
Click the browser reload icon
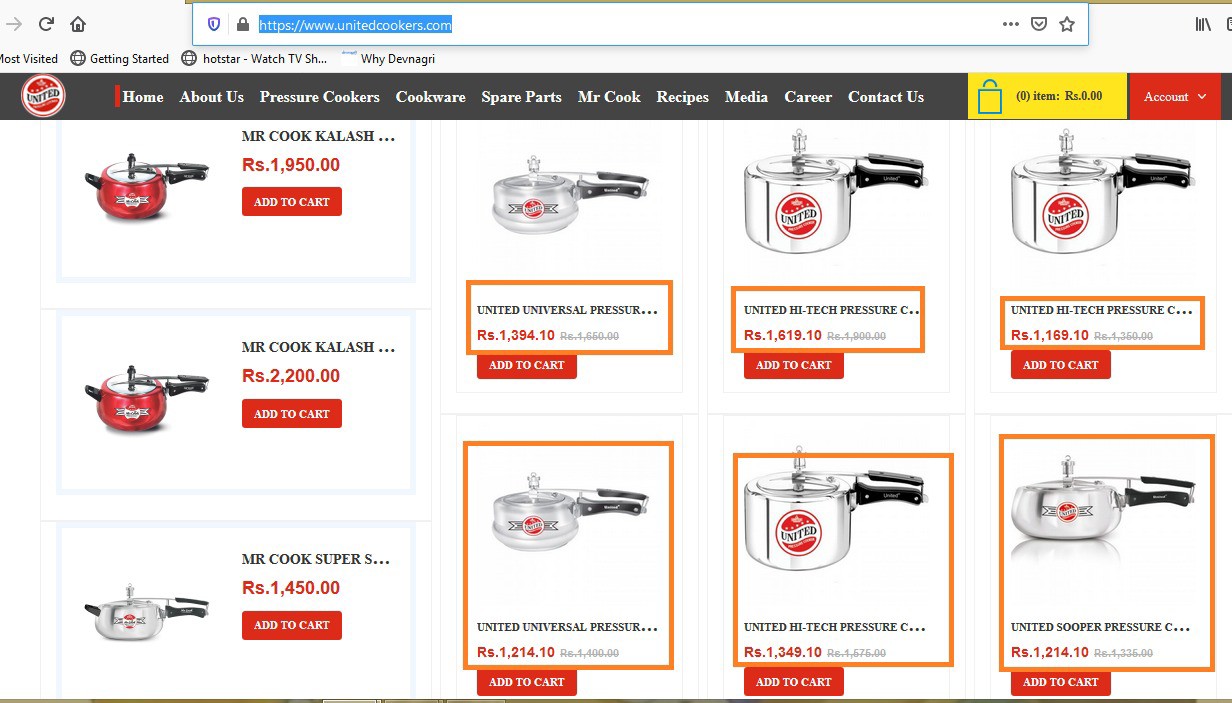pos(46,24)
